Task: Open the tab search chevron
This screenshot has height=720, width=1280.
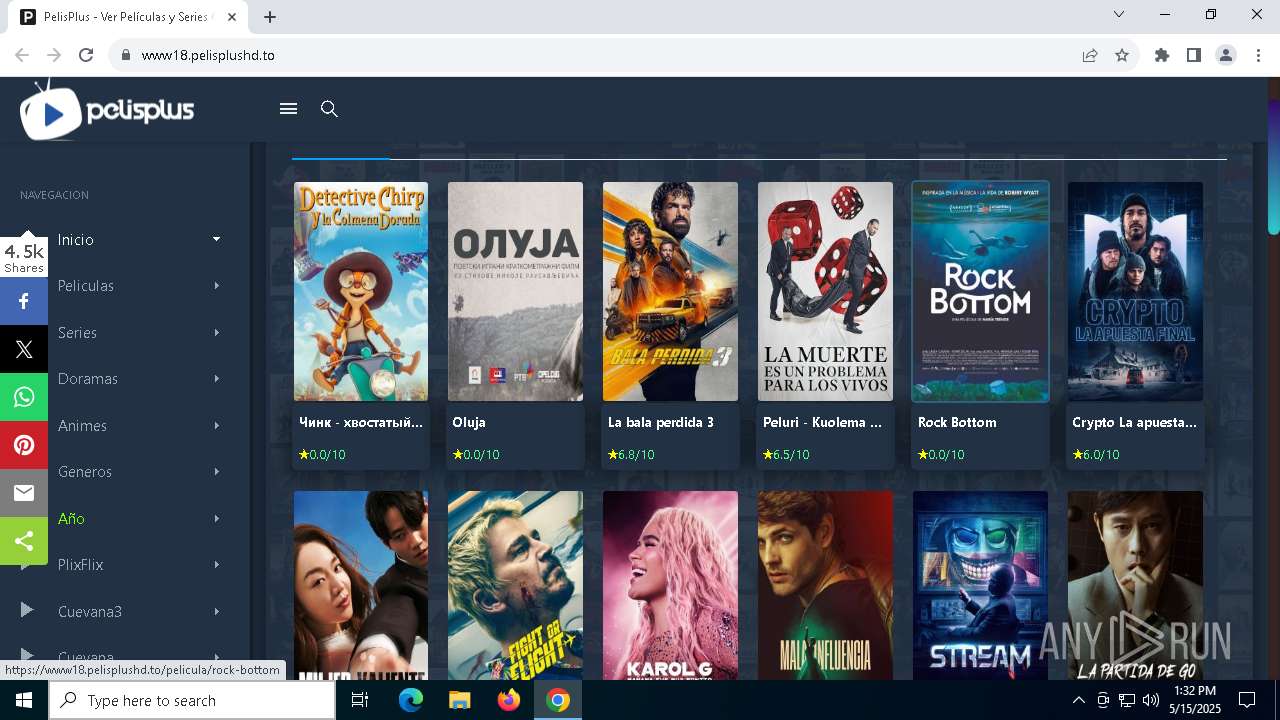Action: pyautogui.click(x=1119, y=14)
